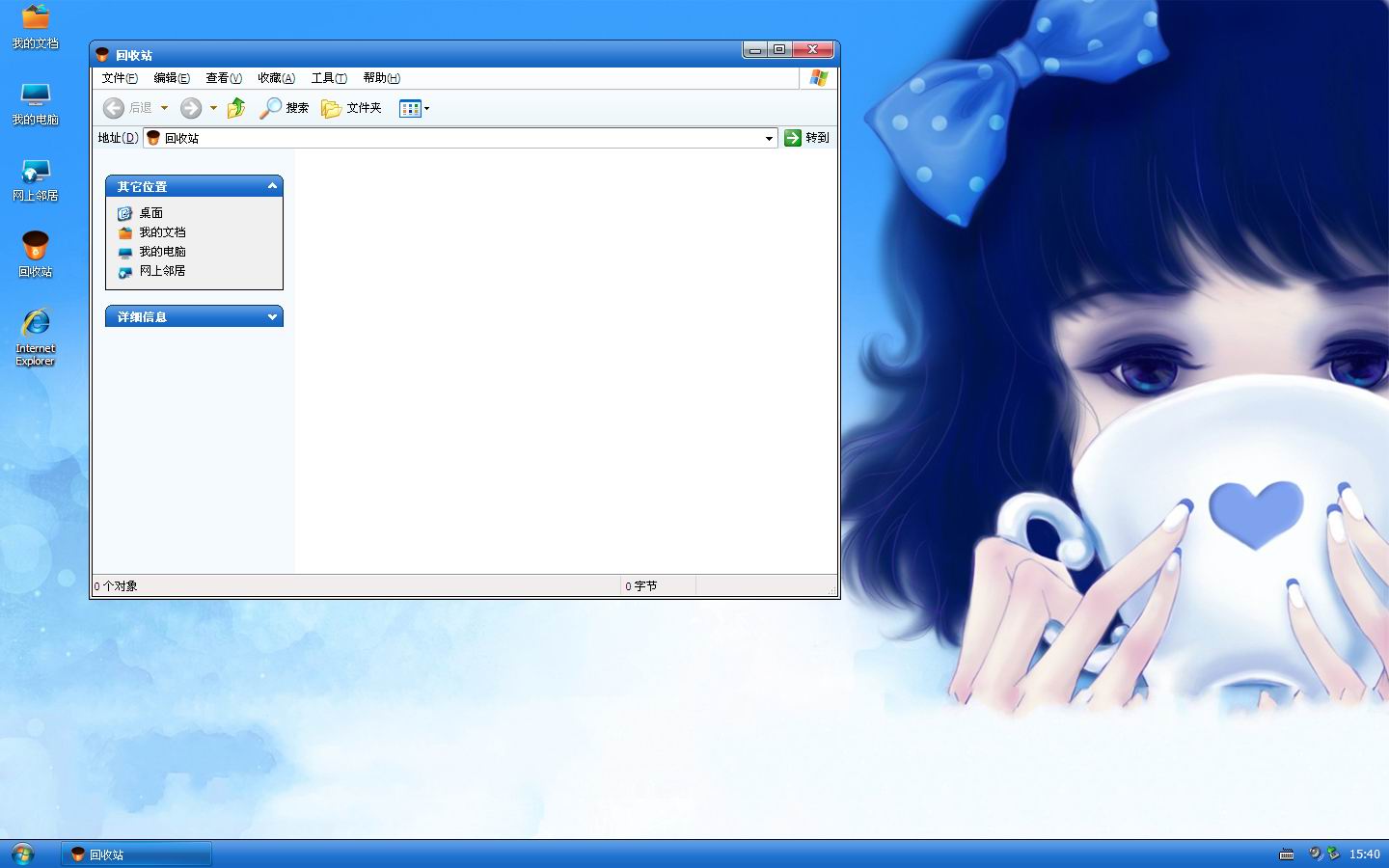Click the 我的电脑 computer icon in sidebar
Screen dimensions: 1389x868
[124, 252]
